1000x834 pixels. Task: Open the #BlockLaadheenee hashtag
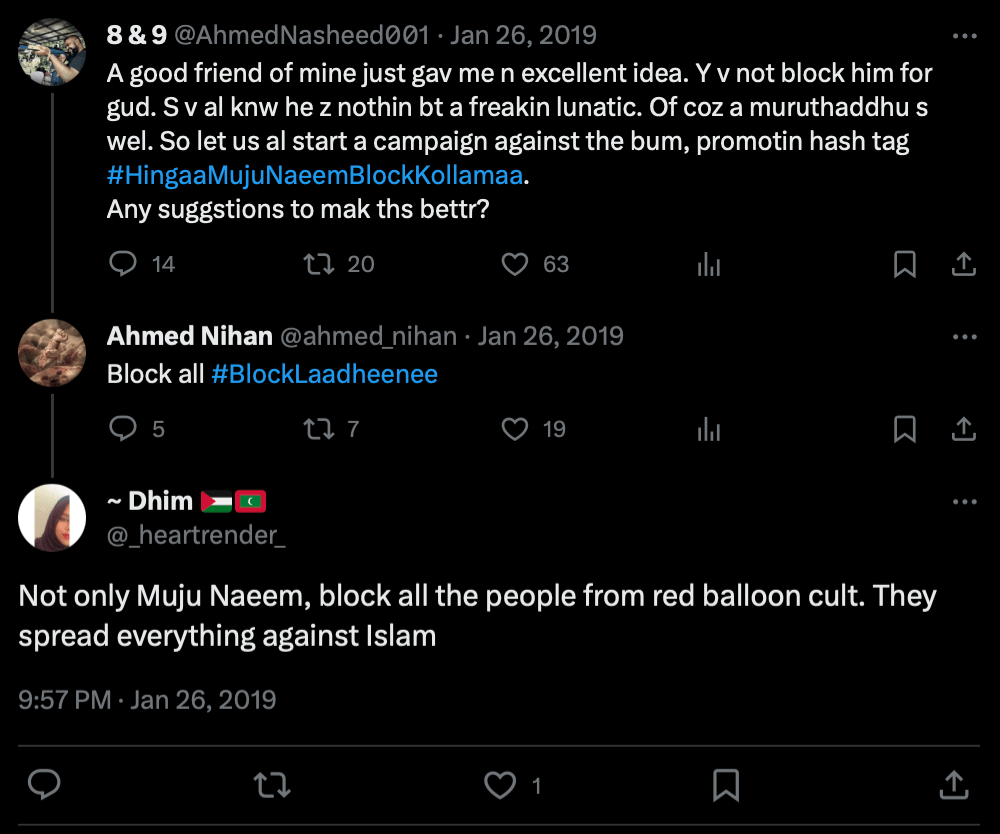[324, 374]
